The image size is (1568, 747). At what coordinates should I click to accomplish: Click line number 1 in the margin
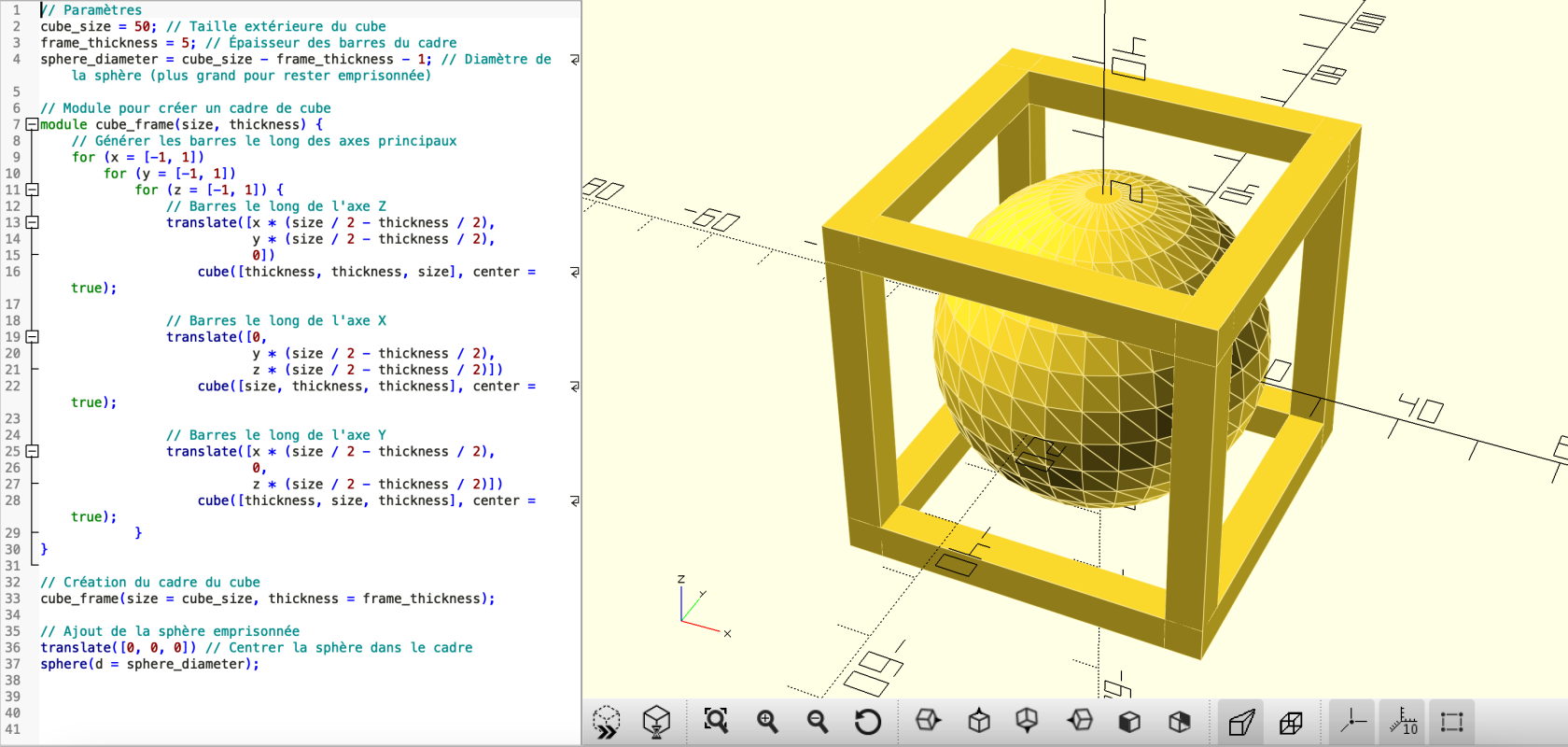coord(16,10)
